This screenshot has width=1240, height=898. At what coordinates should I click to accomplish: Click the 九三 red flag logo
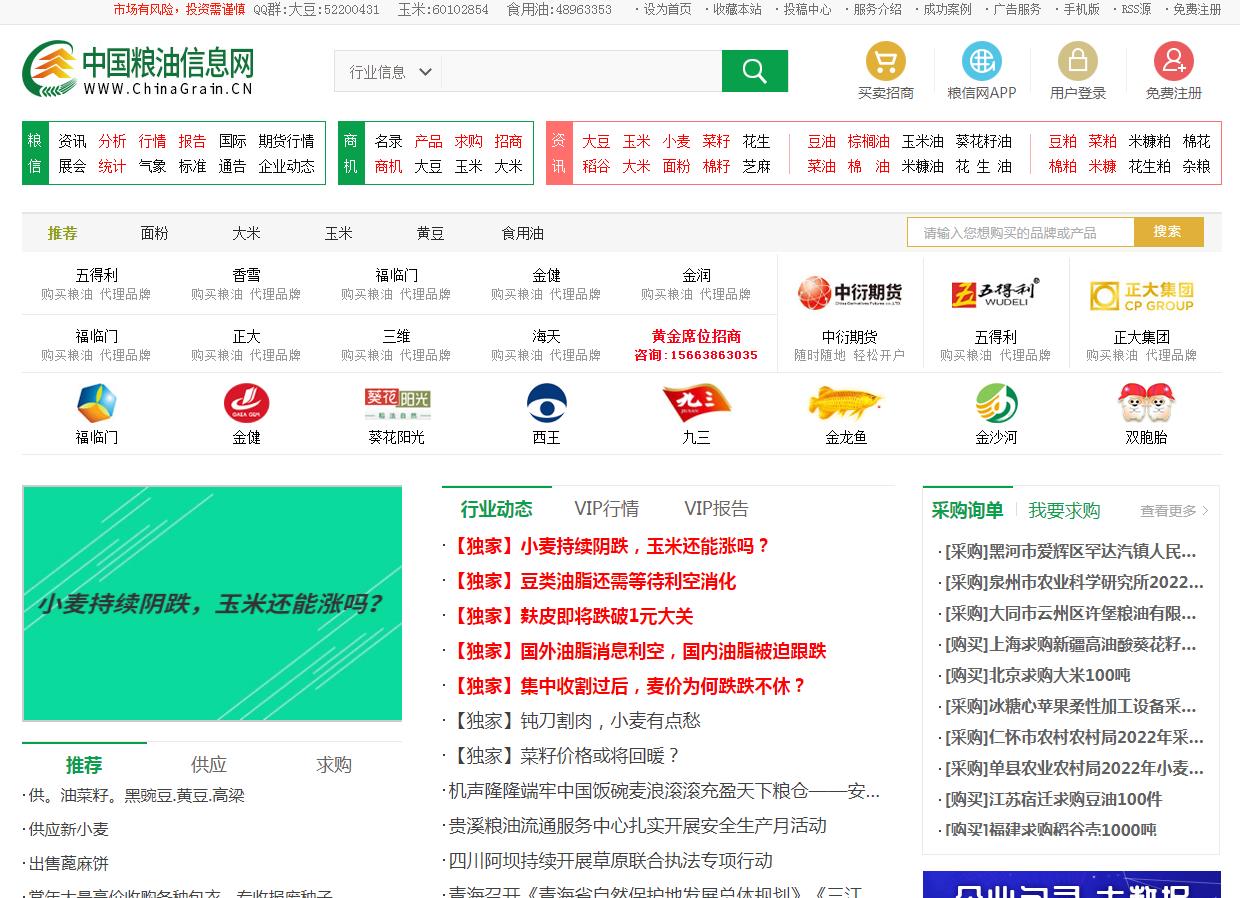(697, 403)
